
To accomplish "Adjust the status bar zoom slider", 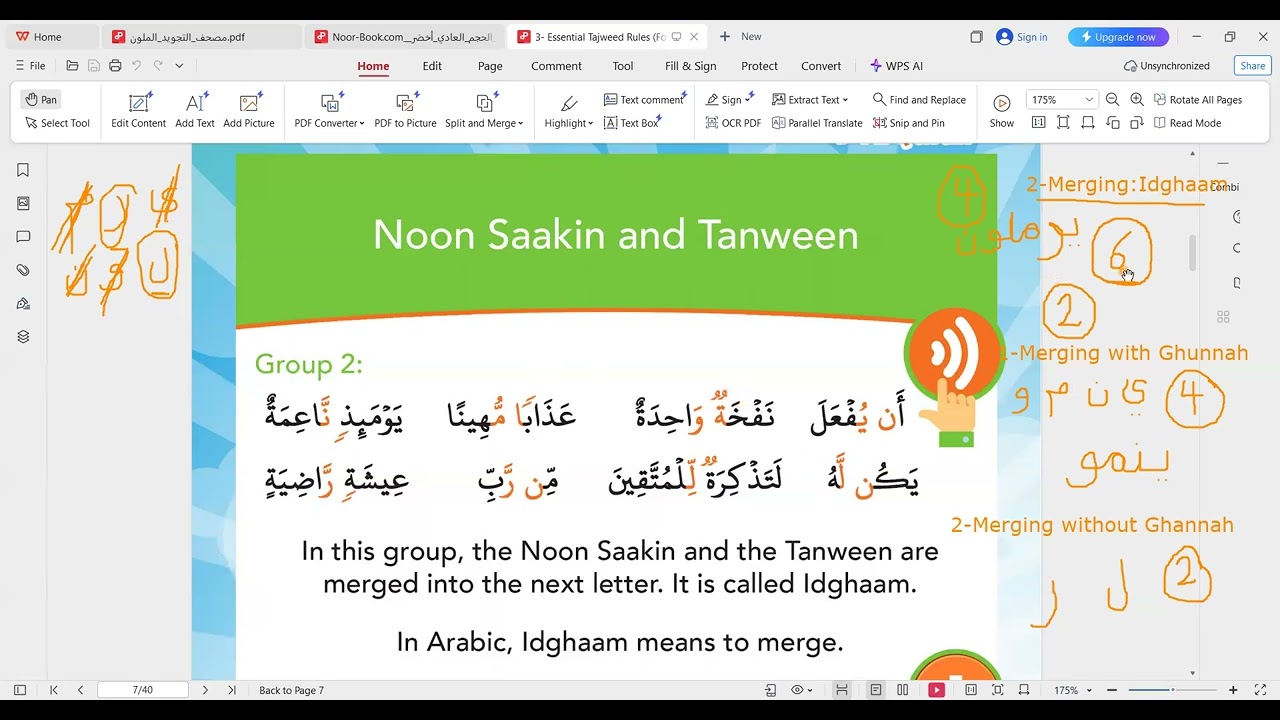I will point(1172,690).
